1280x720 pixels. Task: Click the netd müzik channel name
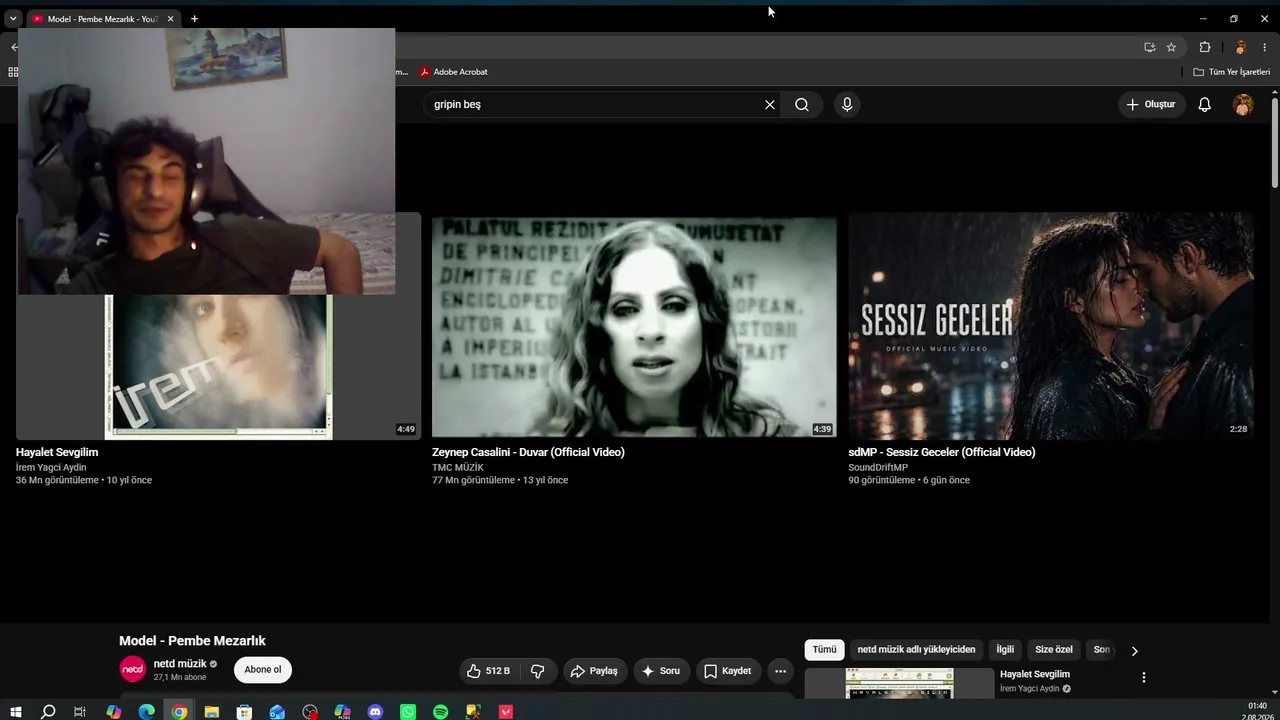click(180, 663)
